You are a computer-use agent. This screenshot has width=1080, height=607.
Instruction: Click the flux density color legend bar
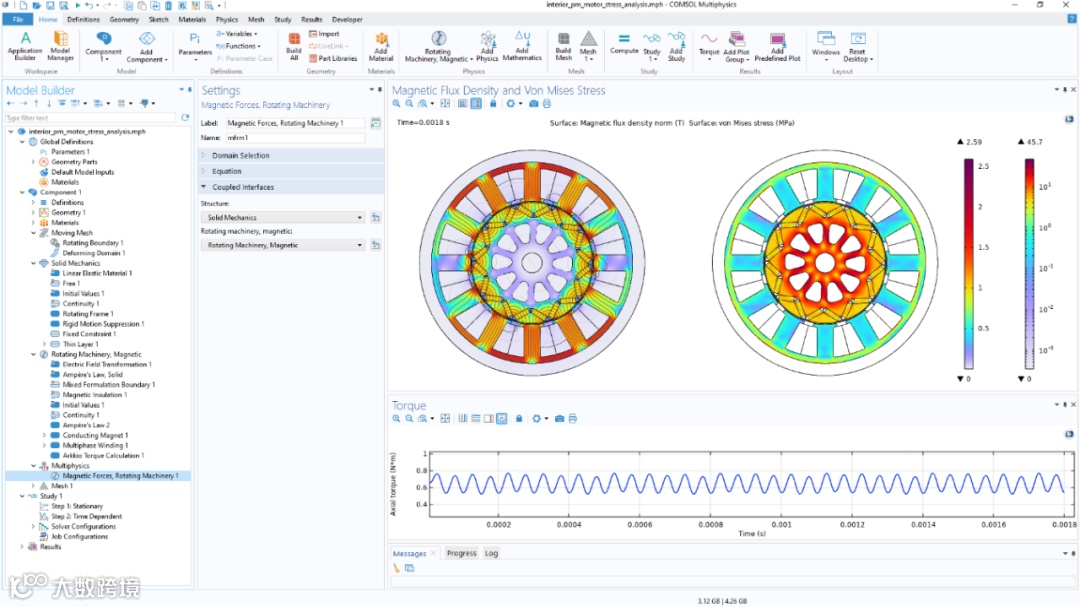[968, 263]
